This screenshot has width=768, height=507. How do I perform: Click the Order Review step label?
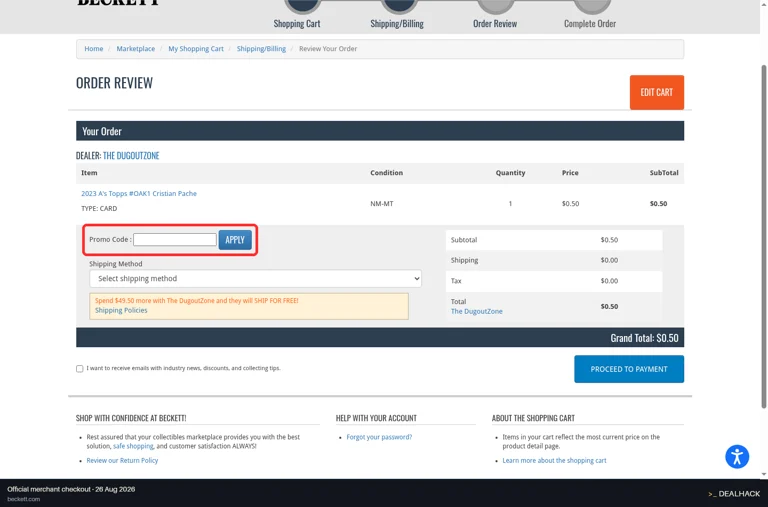495,24
